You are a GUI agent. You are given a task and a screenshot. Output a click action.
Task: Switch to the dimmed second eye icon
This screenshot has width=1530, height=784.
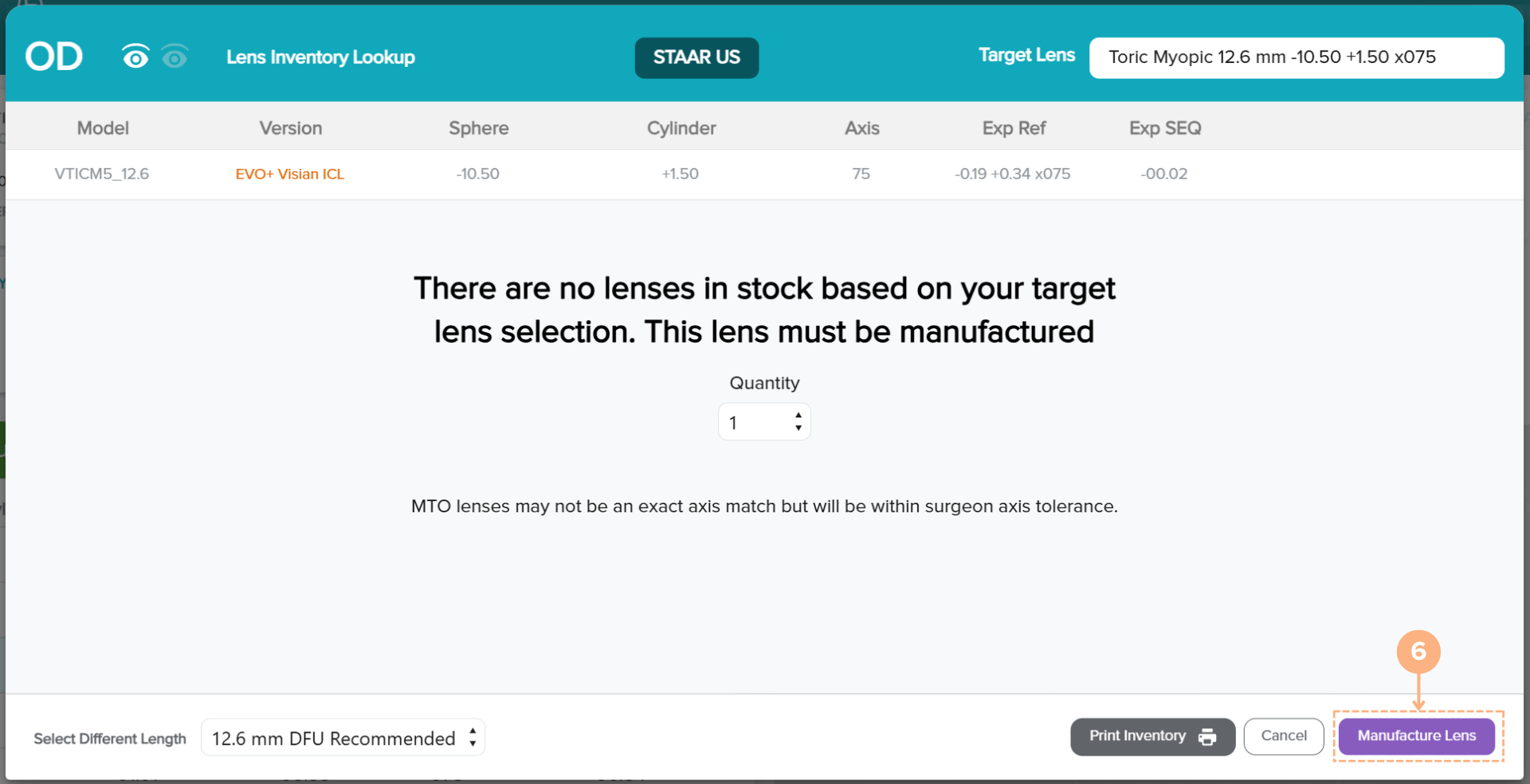[x=175, y=57]
